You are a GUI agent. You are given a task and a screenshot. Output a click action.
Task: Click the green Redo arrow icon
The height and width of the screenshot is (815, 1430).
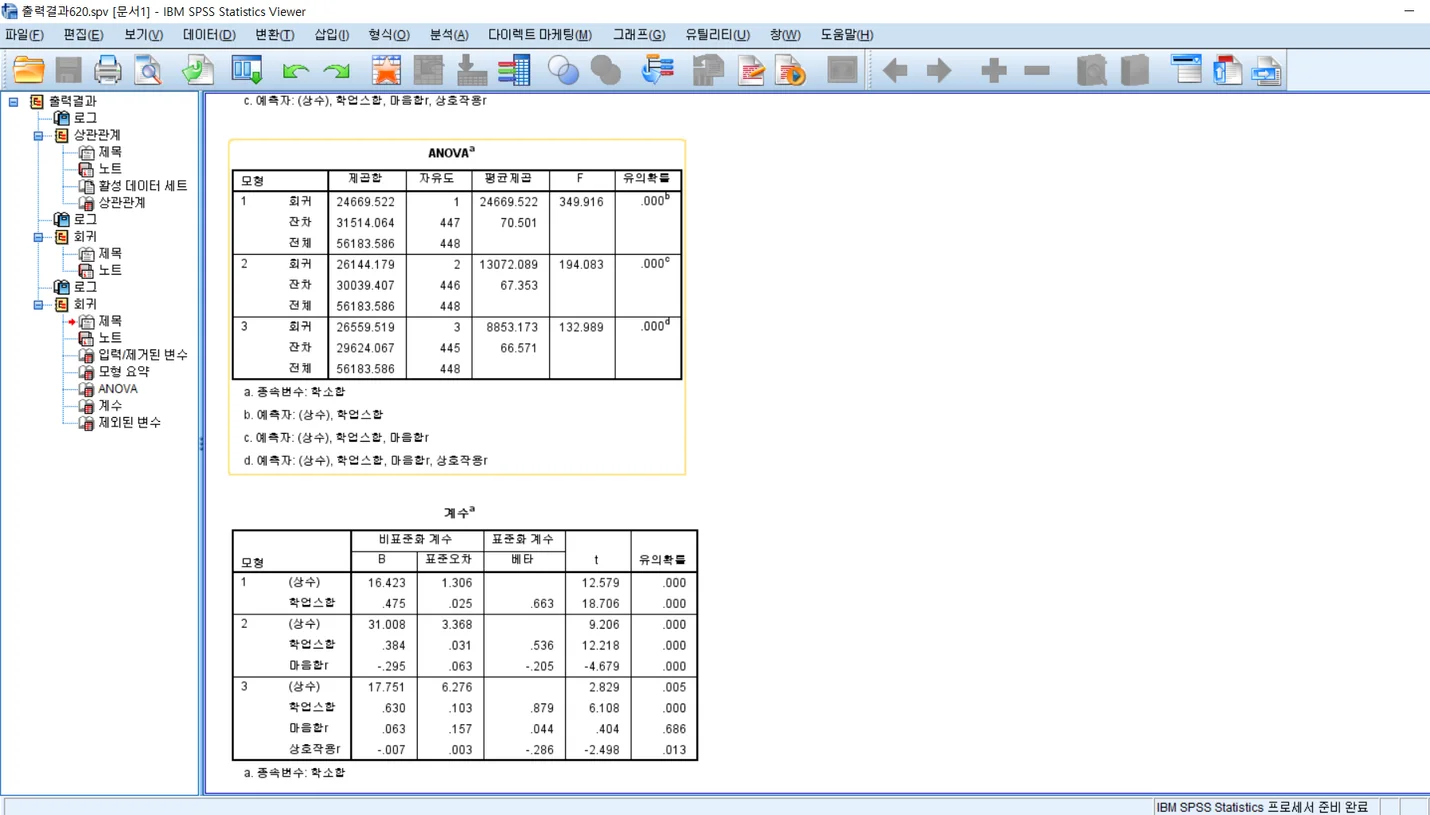tap(337, 71)
